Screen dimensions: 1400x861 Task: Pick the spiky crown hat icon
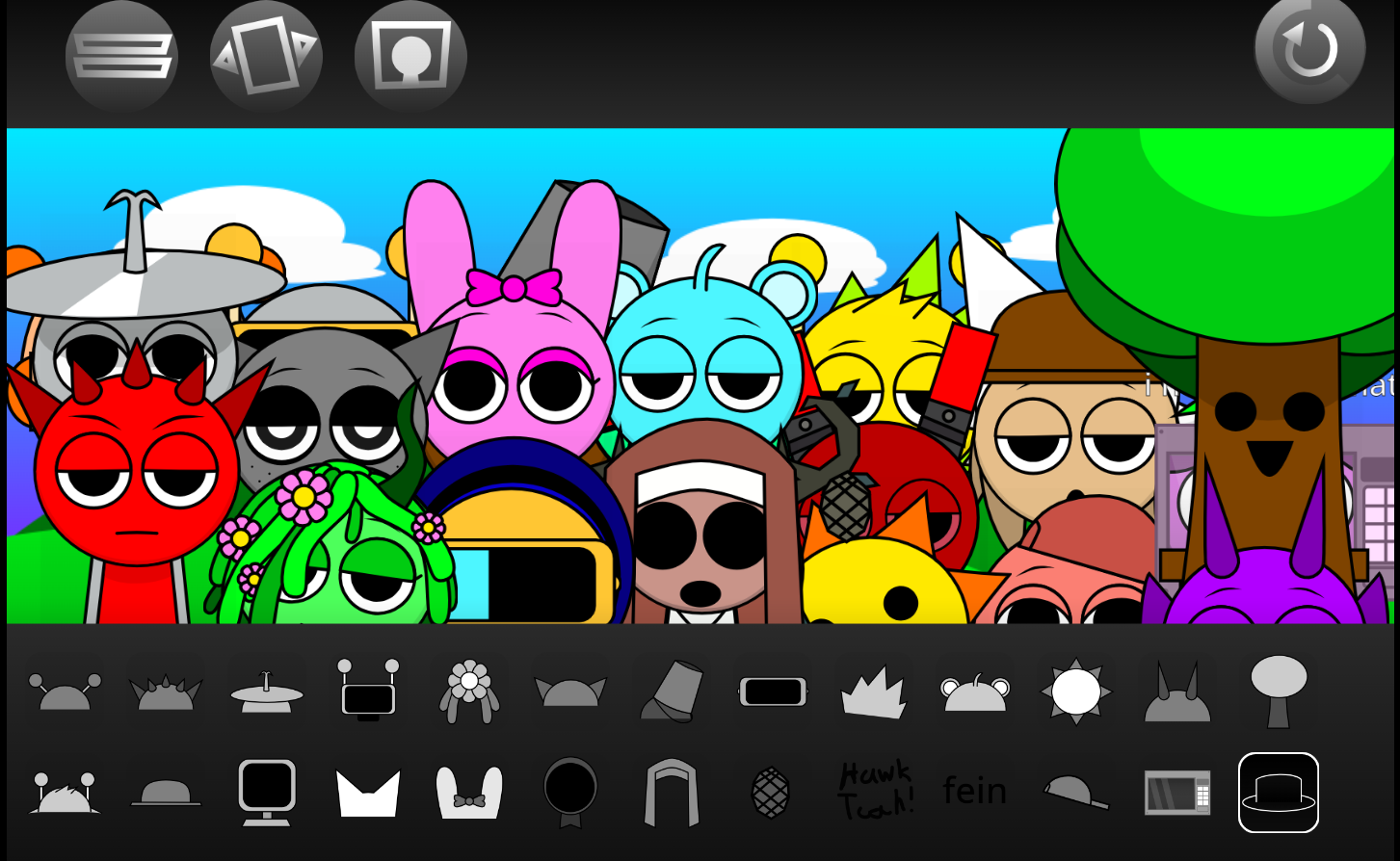pos(166,691)
